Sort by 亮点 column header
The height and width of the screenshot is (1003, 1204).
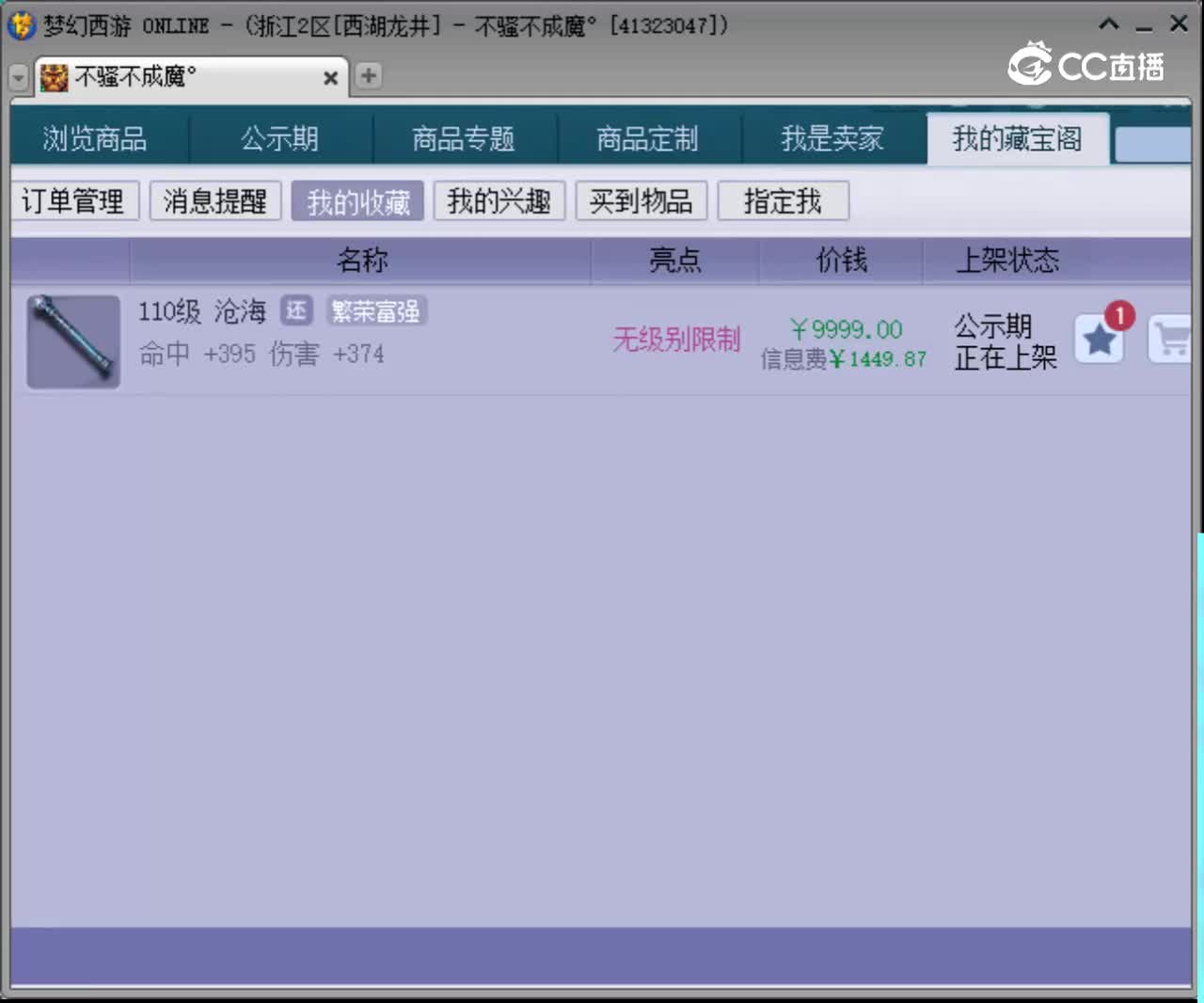pyautogui.click(x=675, y=261)
